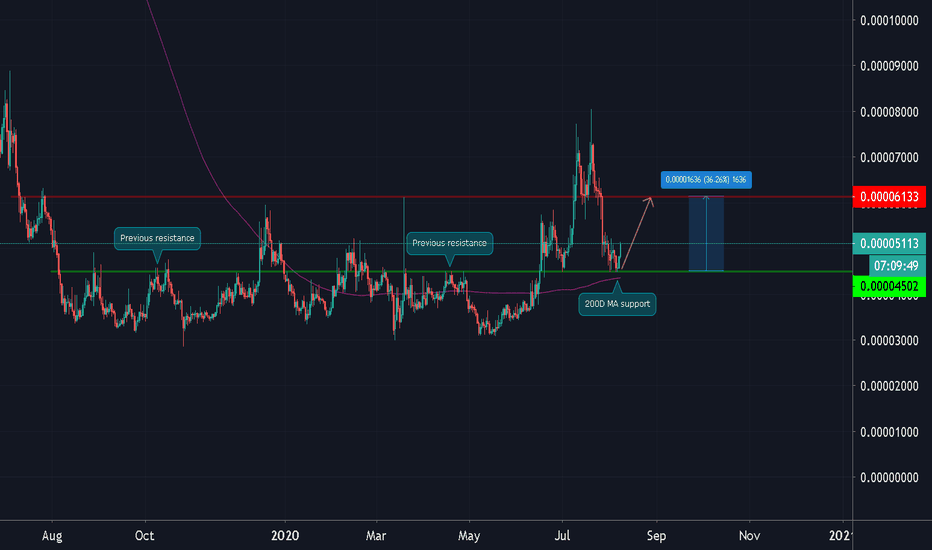932x550 pixels.
Task: Click the 0.00010000 price axis label
Action: point(889,20)
